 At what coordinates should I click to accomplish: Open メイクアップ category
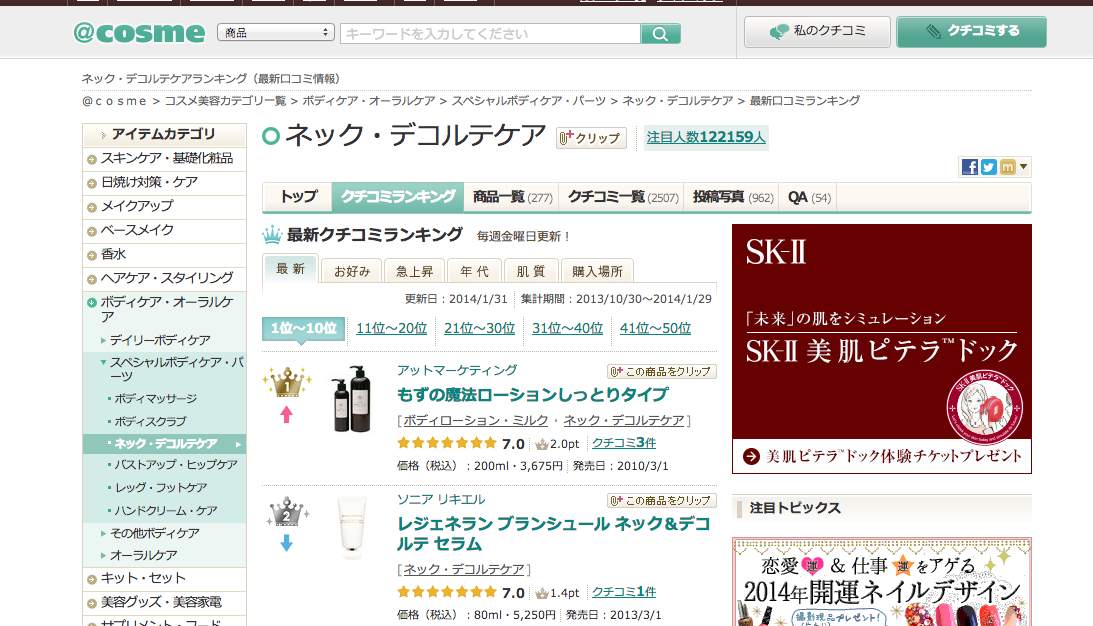click(x=165, y=206)
